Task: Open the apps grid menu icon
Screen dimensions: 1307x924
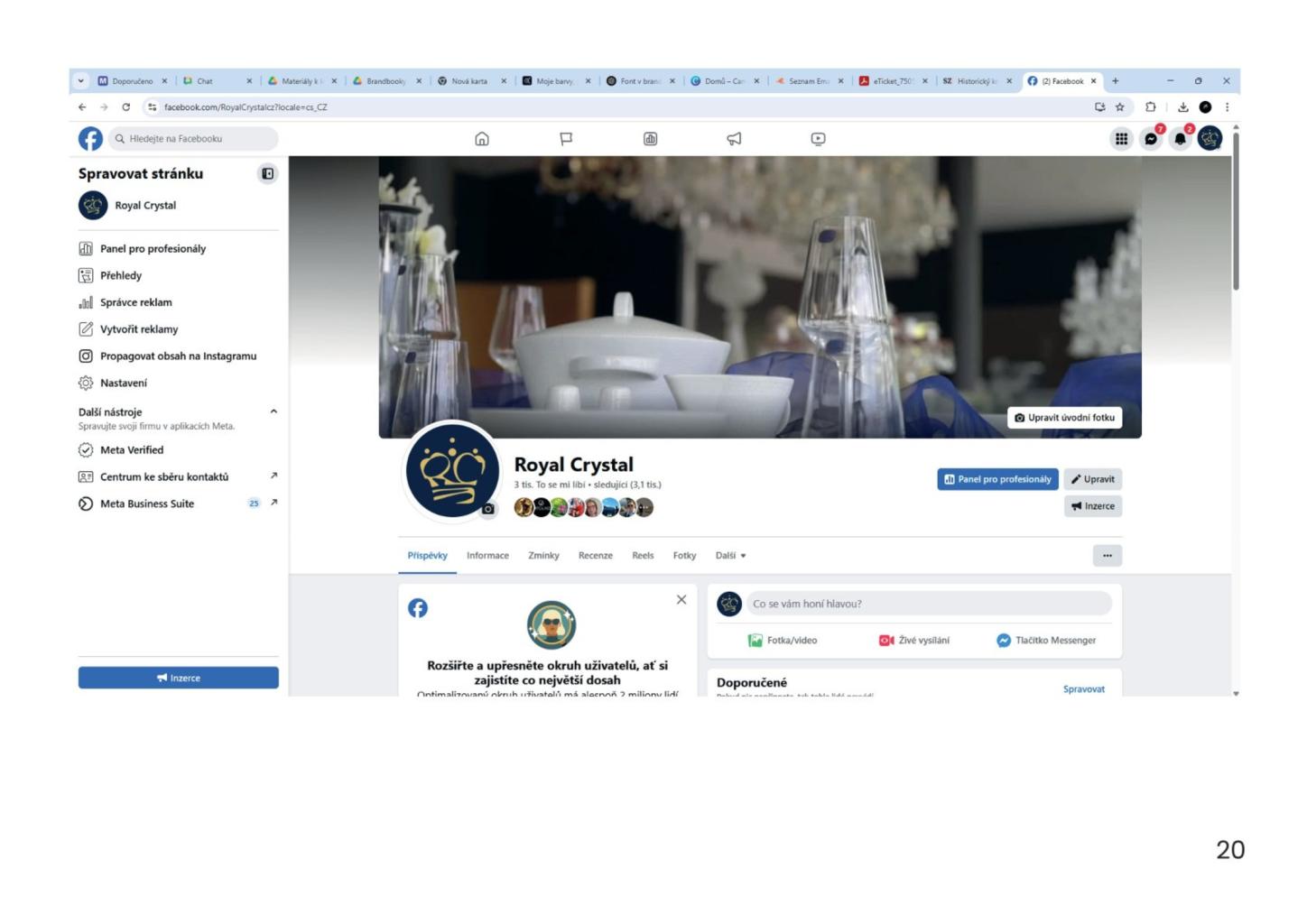Action: [x=1121, y=139]
